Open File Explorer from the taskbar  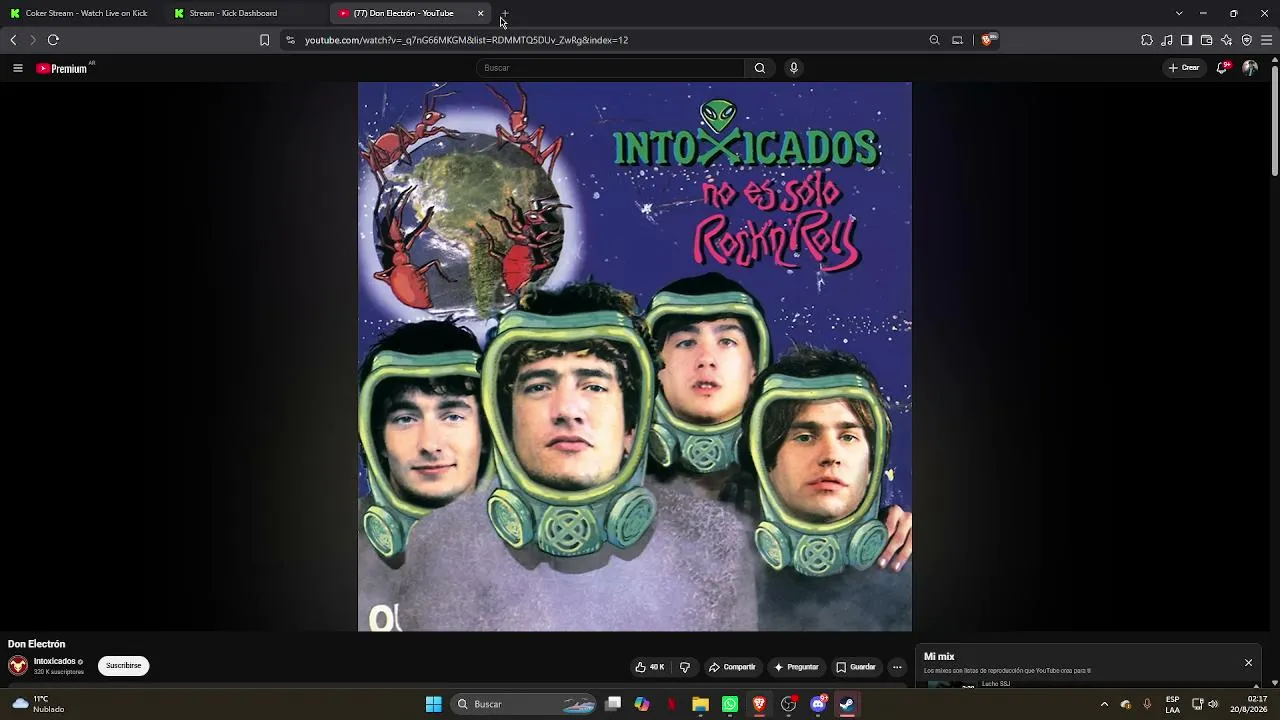(701, 704)
